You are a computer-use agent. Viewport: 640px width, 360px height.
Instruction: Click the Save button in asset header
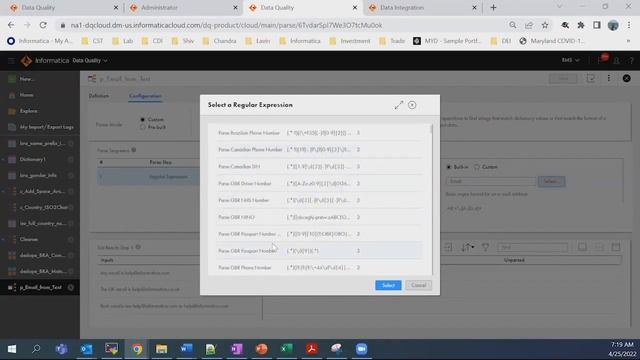pos(563,78)
